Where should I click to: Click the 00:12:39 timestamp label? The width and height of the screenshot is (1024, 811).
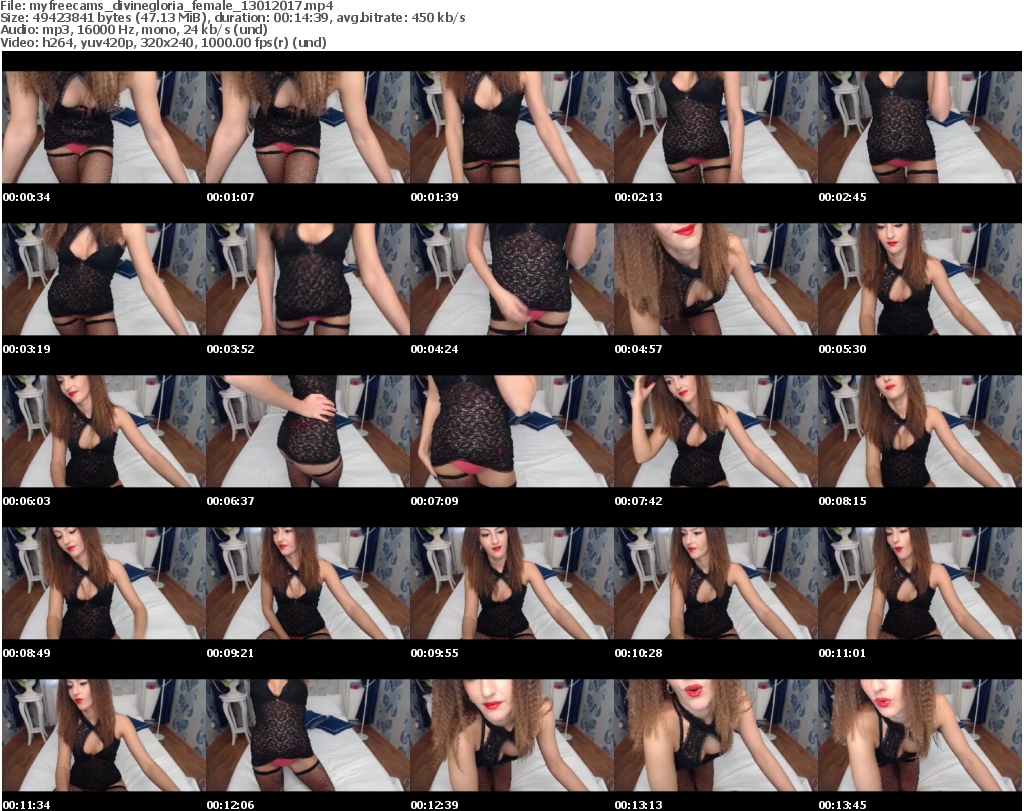434,805
